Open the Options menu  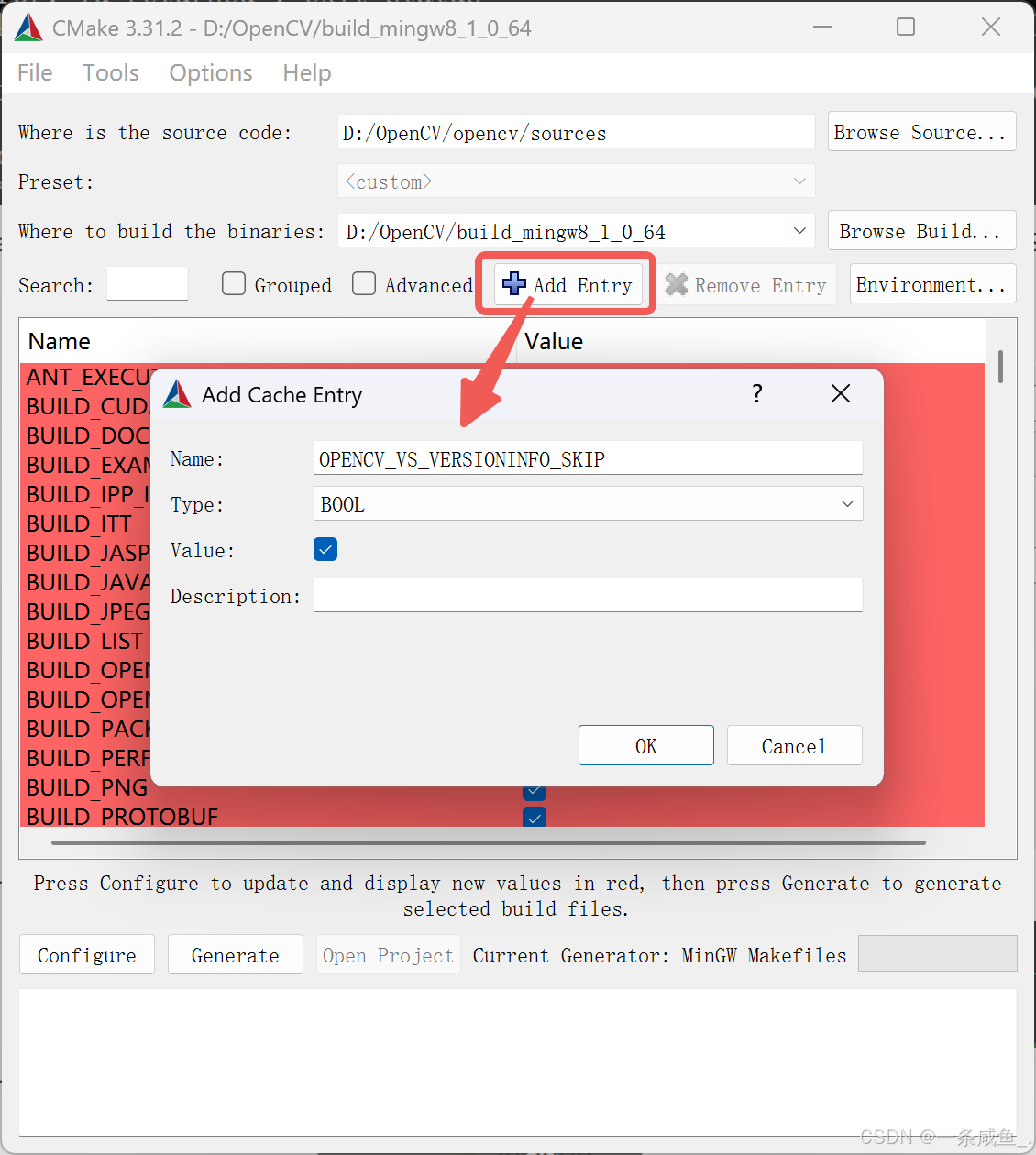coord(211,72)
